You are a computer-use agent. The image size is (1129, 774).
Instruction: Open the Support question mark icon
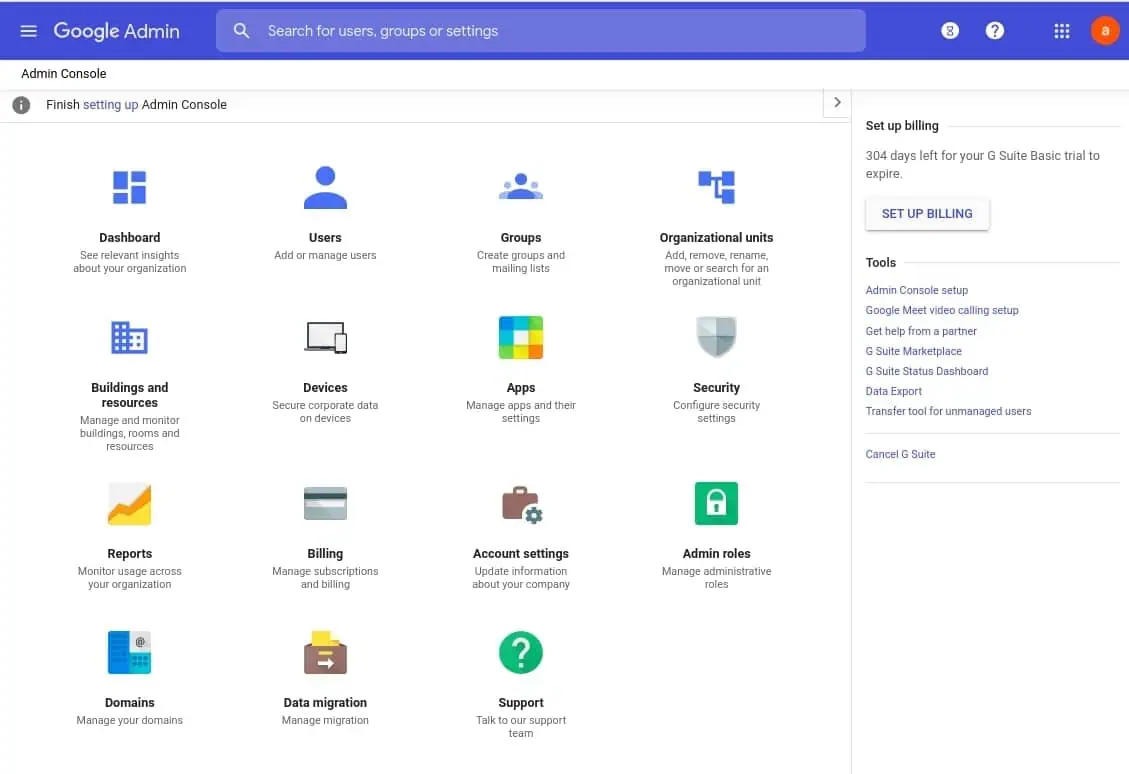(x=521, y=652)
